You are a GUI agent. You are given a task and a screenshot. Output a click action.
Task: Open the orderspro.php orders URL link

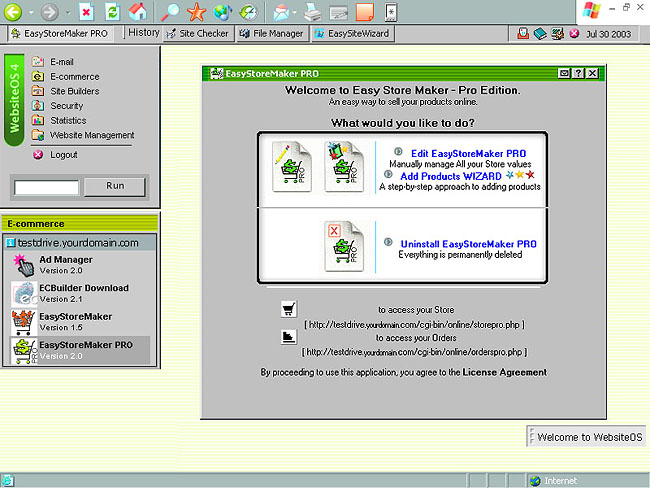pos(414,352)
